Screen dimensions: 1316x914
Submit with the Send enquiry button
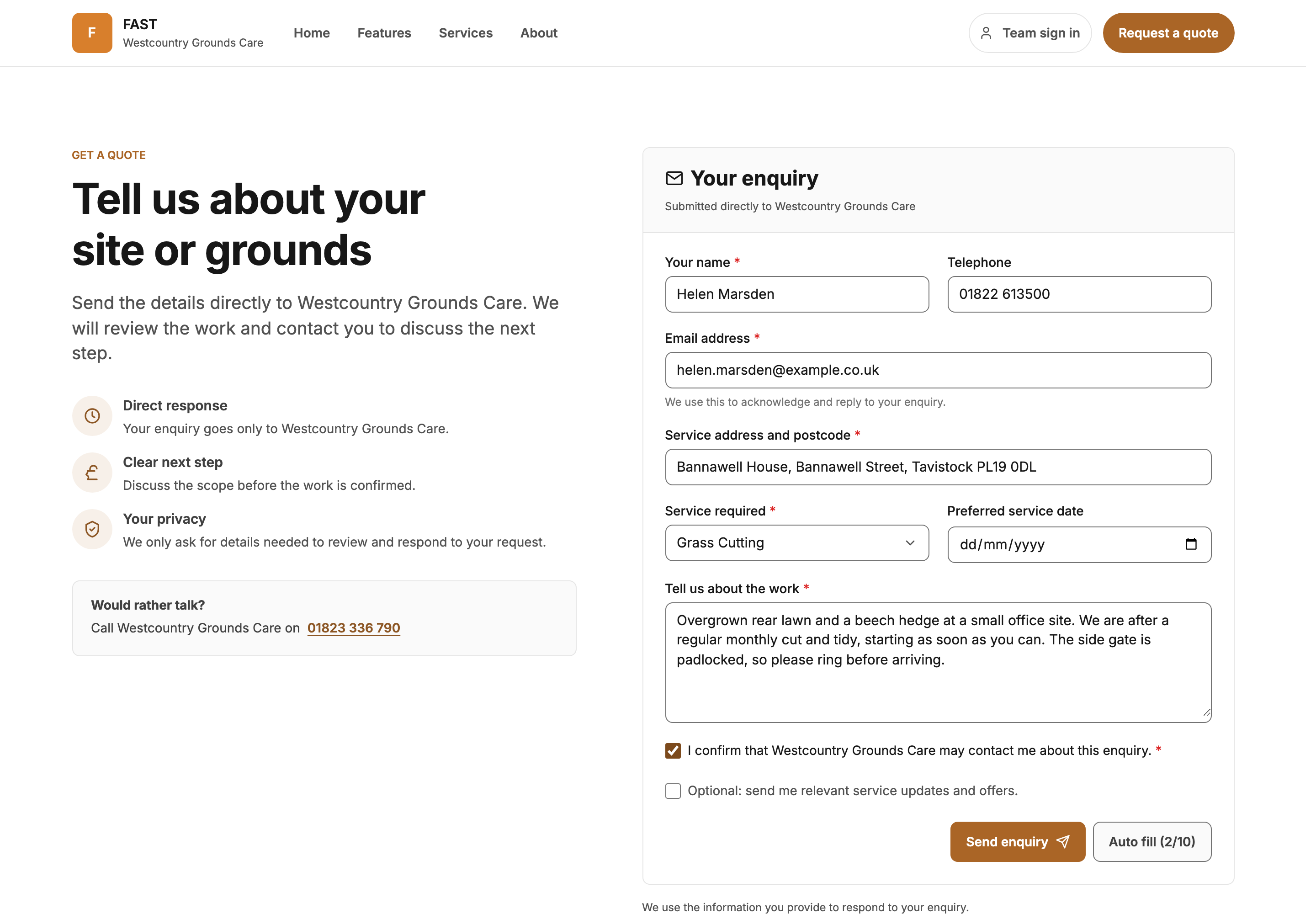pos(1018,841)
